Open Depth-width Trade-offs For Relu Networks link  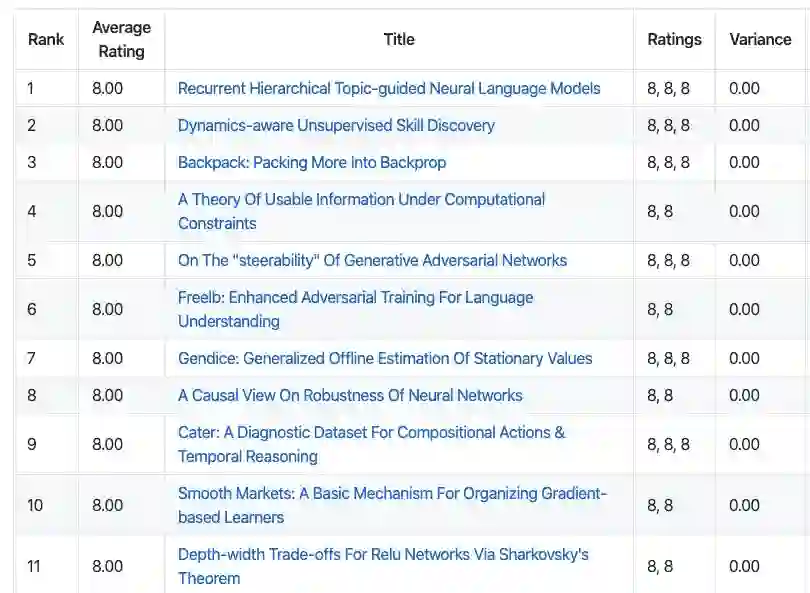point(383,554)
